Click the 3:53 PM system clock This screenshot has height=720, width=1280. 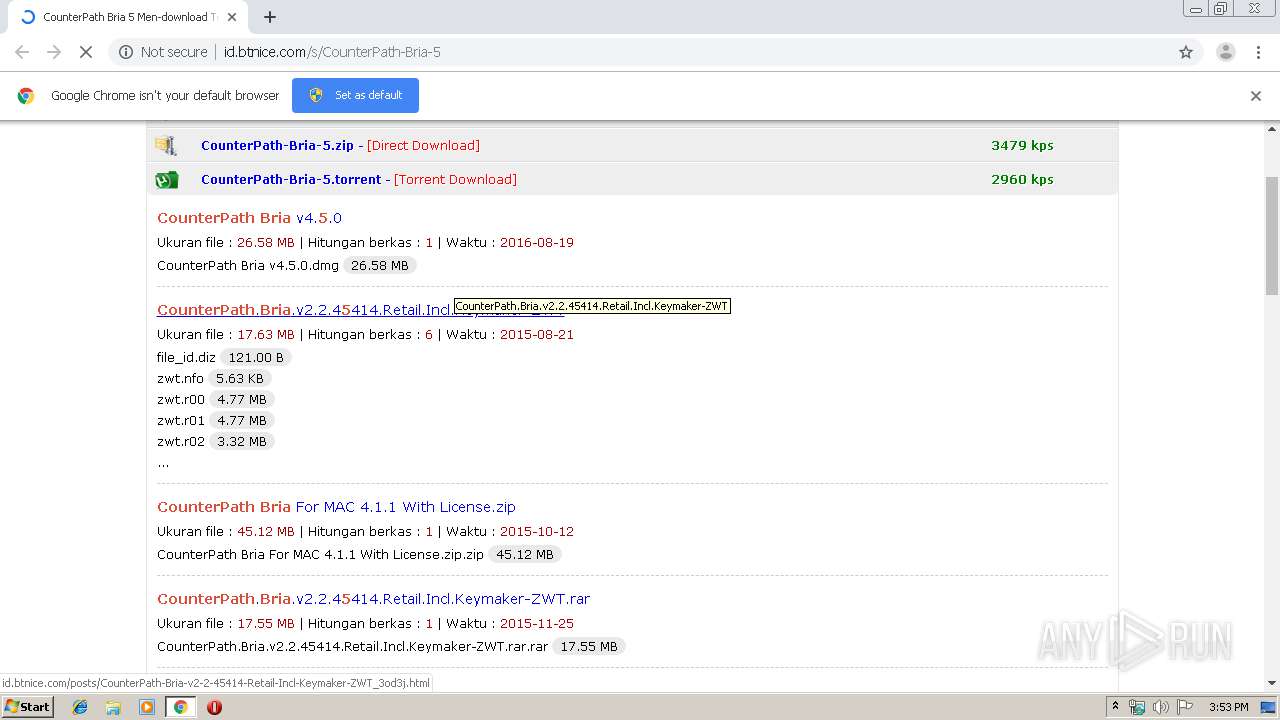point(1229,707)
